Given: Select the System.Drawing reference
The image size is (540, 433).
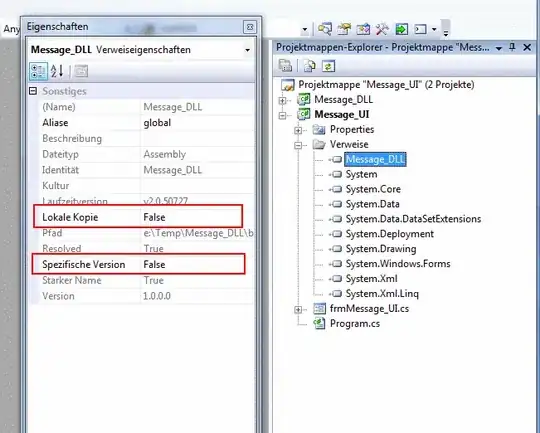Looking at the screenshot, I should click(381, 249).
